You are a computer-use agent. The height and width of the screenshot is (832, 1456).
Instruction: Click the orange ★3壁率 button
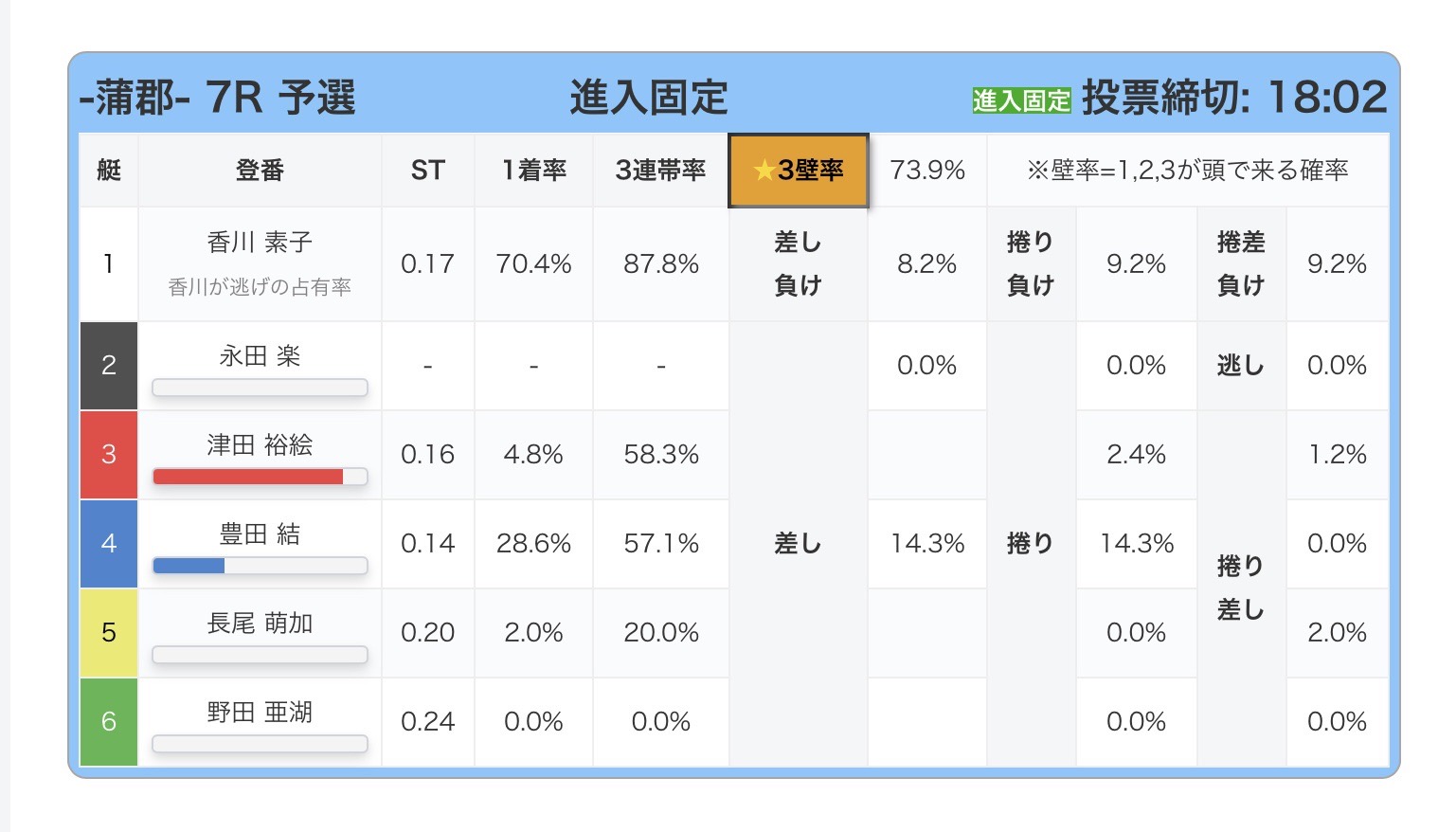point(798,171)
